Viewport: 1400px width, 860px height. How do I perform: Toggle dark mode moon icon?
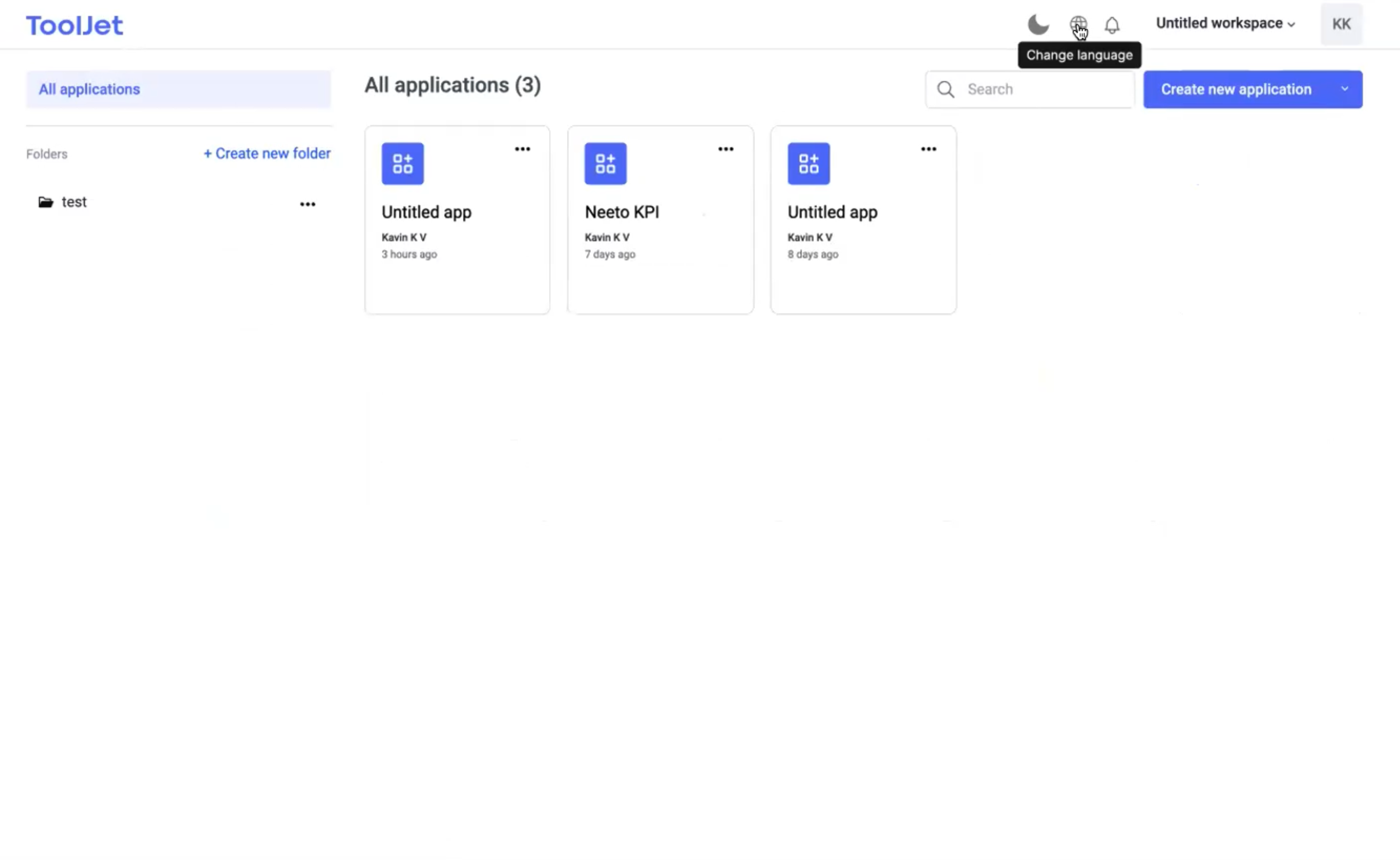[1038, 25]
